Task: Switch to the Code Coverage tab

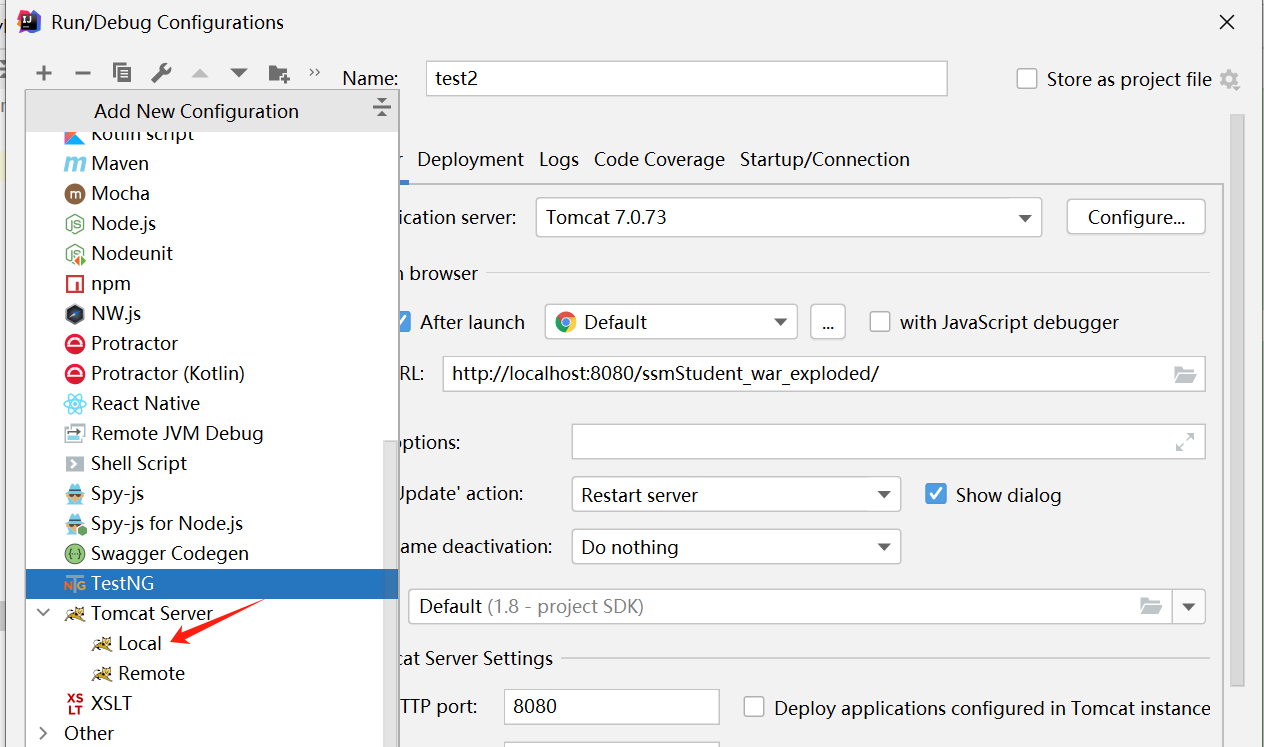Action: 659,159
